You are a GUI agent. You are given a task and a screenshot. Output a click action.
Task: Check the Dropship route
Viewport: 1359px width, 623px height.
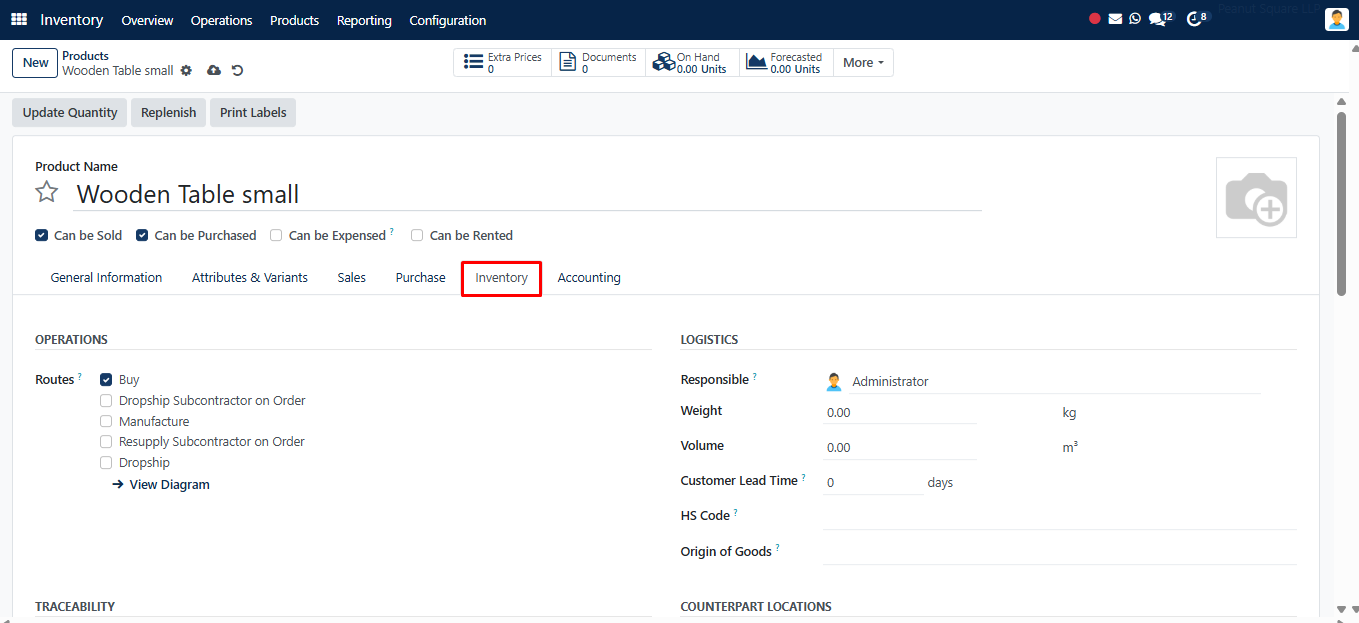click(106, 463)
